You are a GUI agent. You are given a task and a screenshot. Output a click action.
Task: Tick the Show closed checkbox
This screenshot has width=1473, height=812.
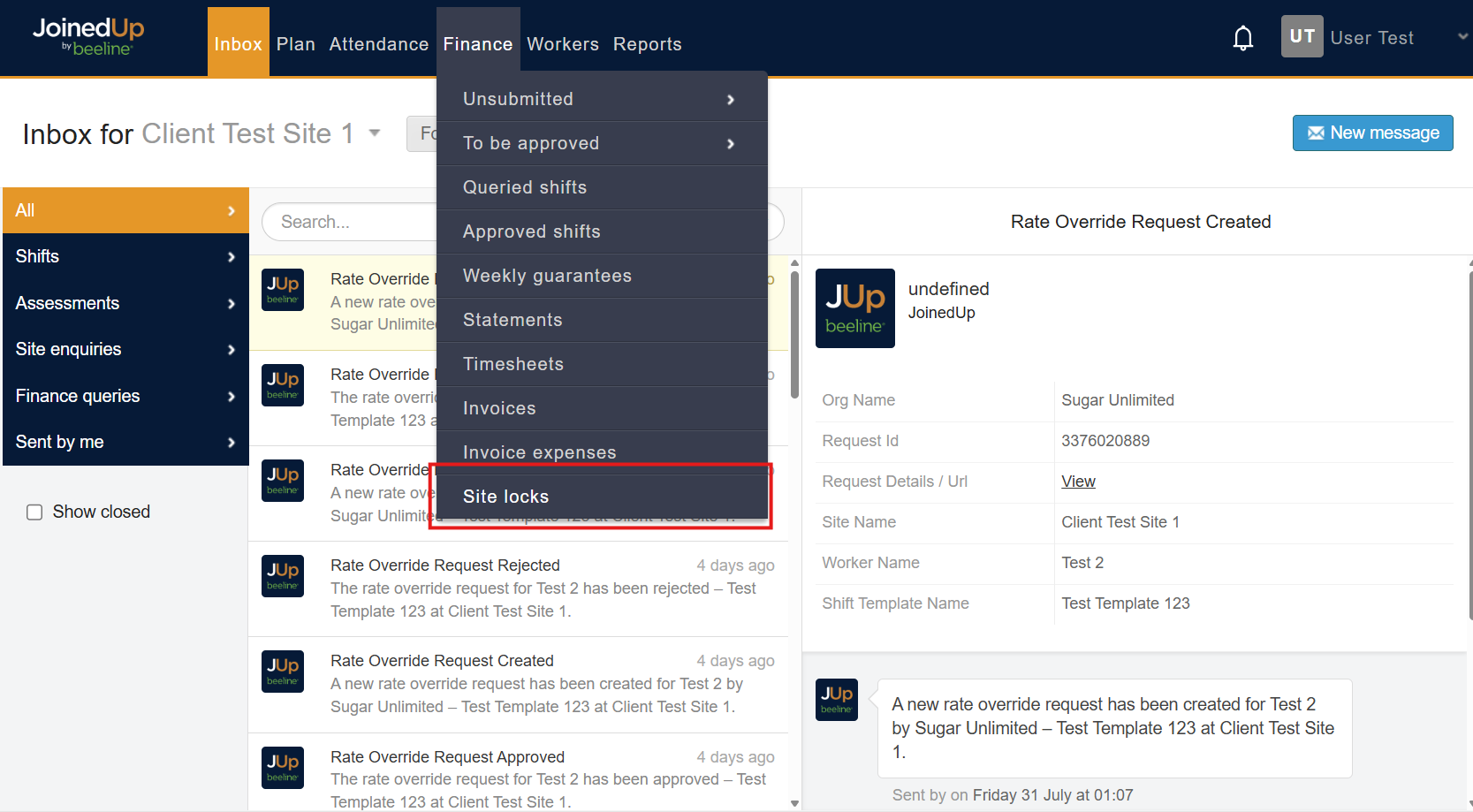34,512
